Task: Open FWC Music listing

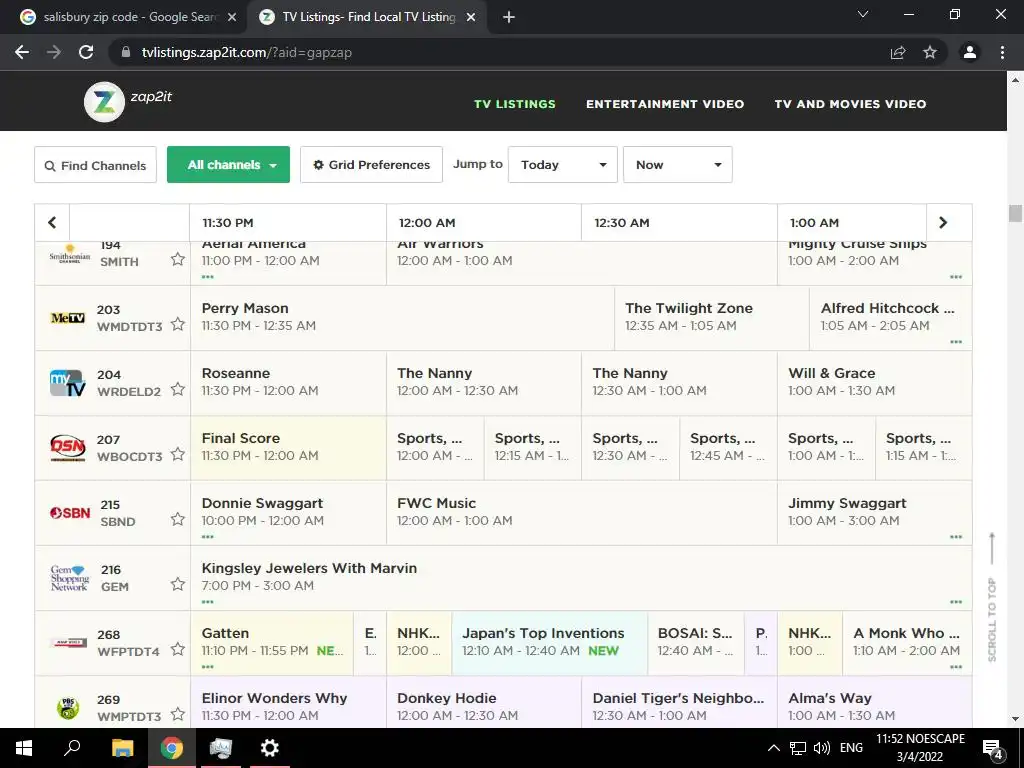Action: [x=582, y=513]
